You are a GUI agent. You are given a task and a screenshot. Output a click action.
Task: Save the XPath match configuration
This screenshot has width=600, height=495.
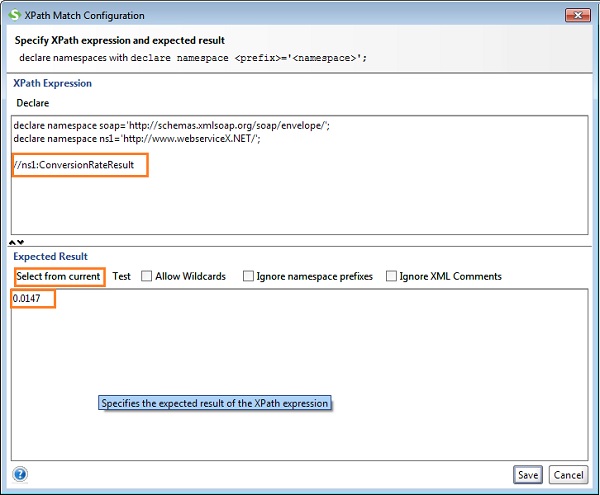(527, 475)
